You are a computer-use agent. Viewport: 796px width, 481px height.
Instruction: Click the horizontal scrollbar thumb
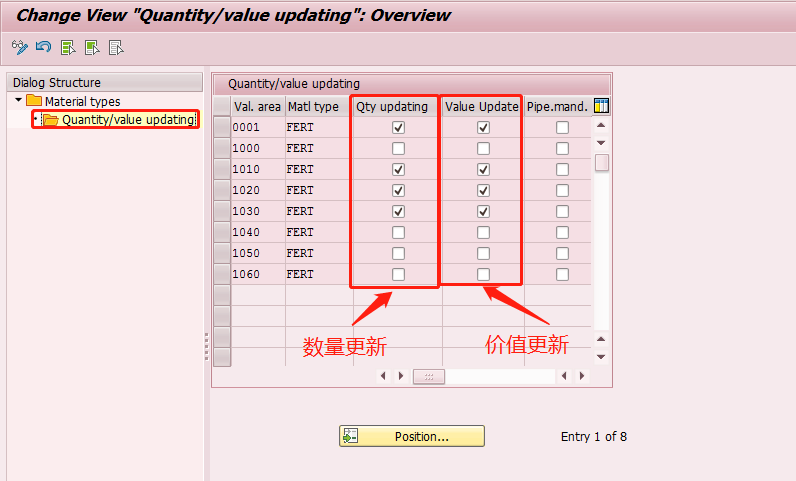[428, 376]
